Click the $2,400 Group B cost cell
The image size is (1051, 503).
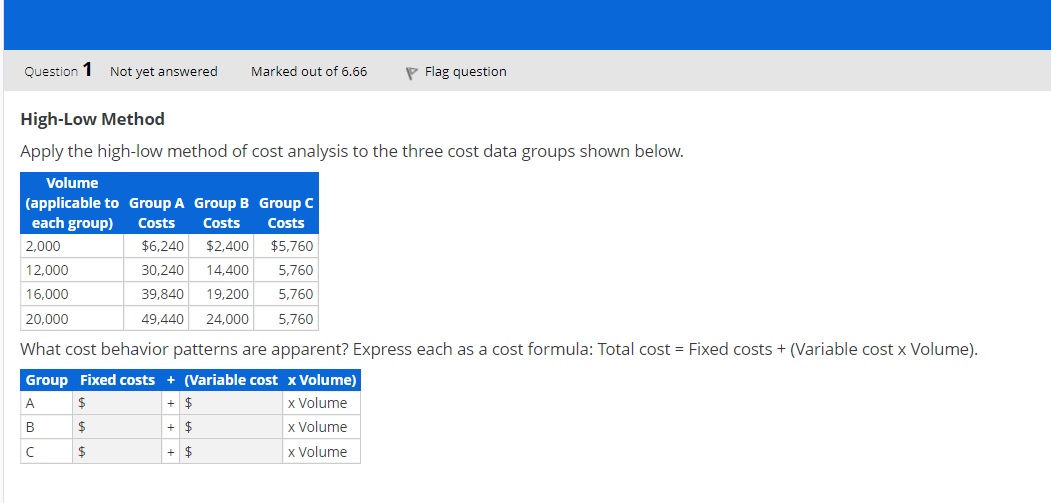click(x=221, y=246)
